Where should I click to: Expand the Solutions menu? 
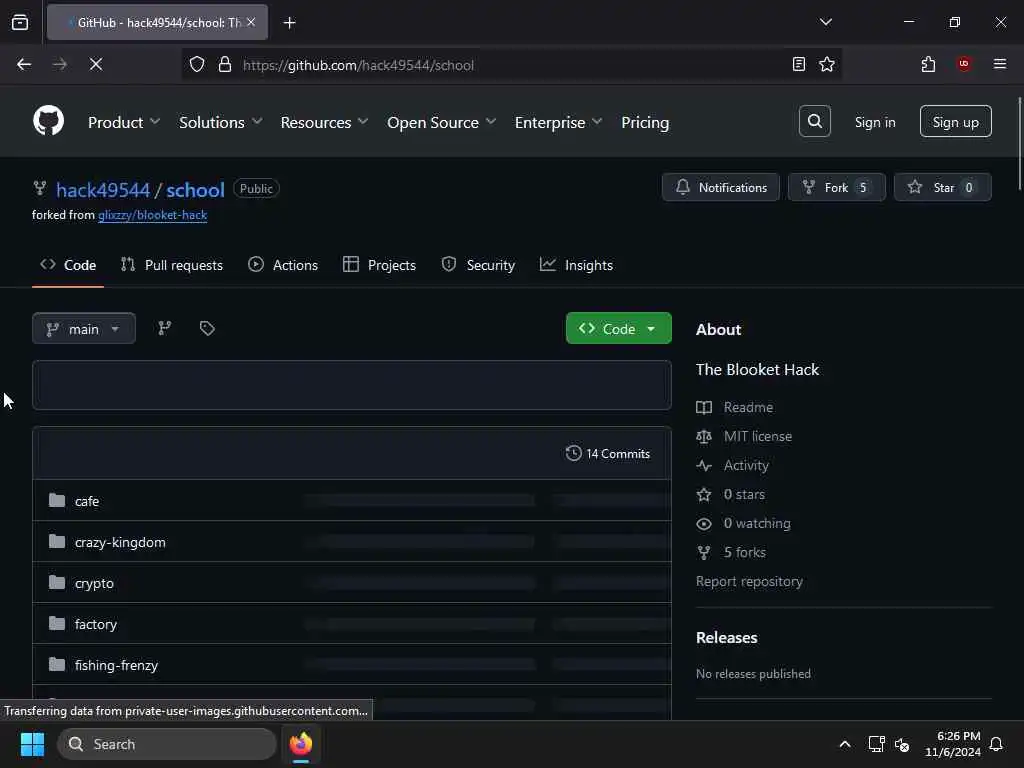(220, 122)
